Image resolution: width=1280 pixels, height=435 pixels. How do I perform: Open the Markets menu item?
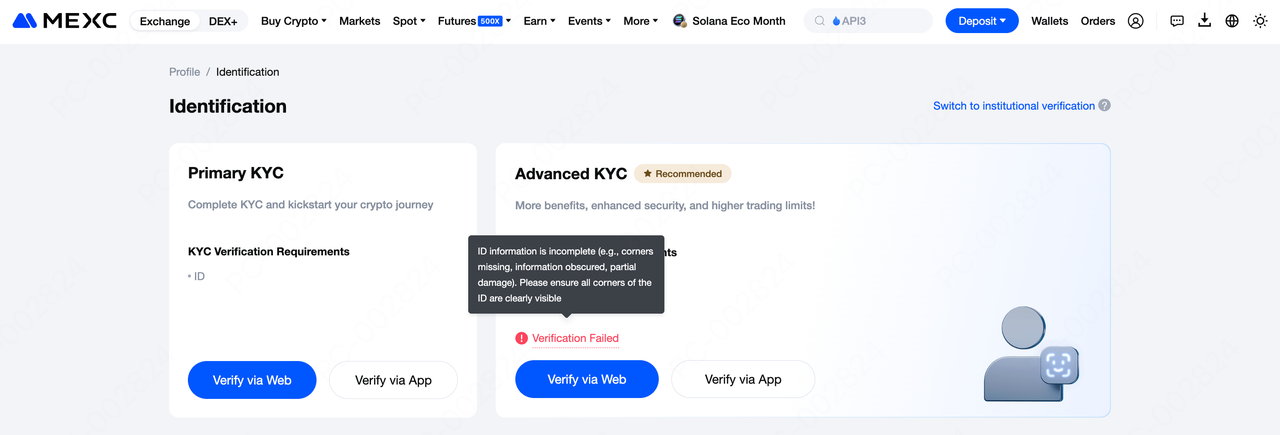coord(359,21)
